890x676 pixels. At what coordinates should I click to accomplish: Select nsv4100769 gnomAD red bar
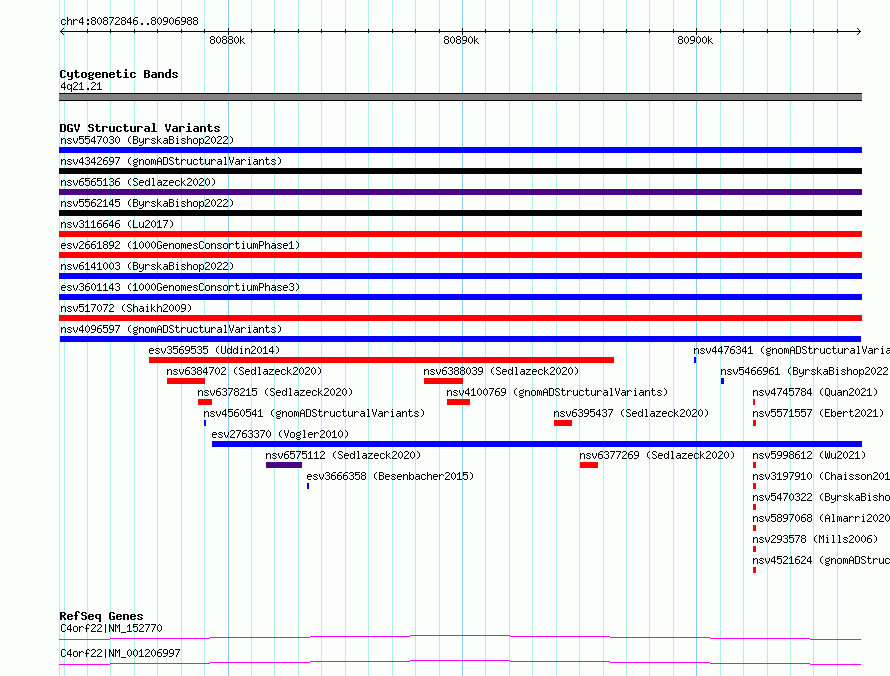(x=458, y=402)
